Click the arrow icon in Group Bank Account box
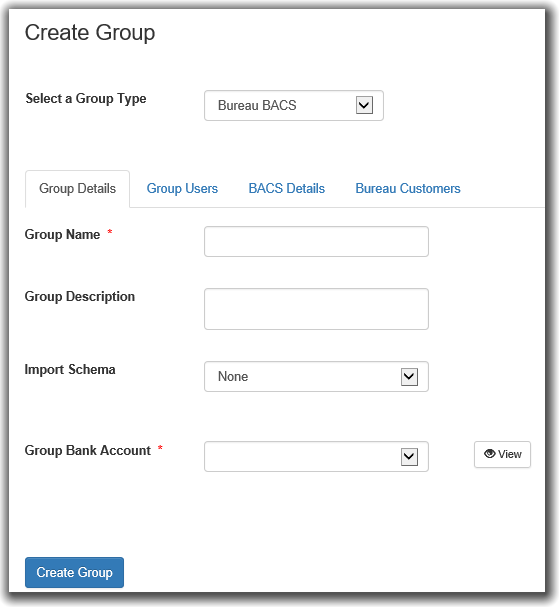Viewport: 559px width, 607px height. 409,457
